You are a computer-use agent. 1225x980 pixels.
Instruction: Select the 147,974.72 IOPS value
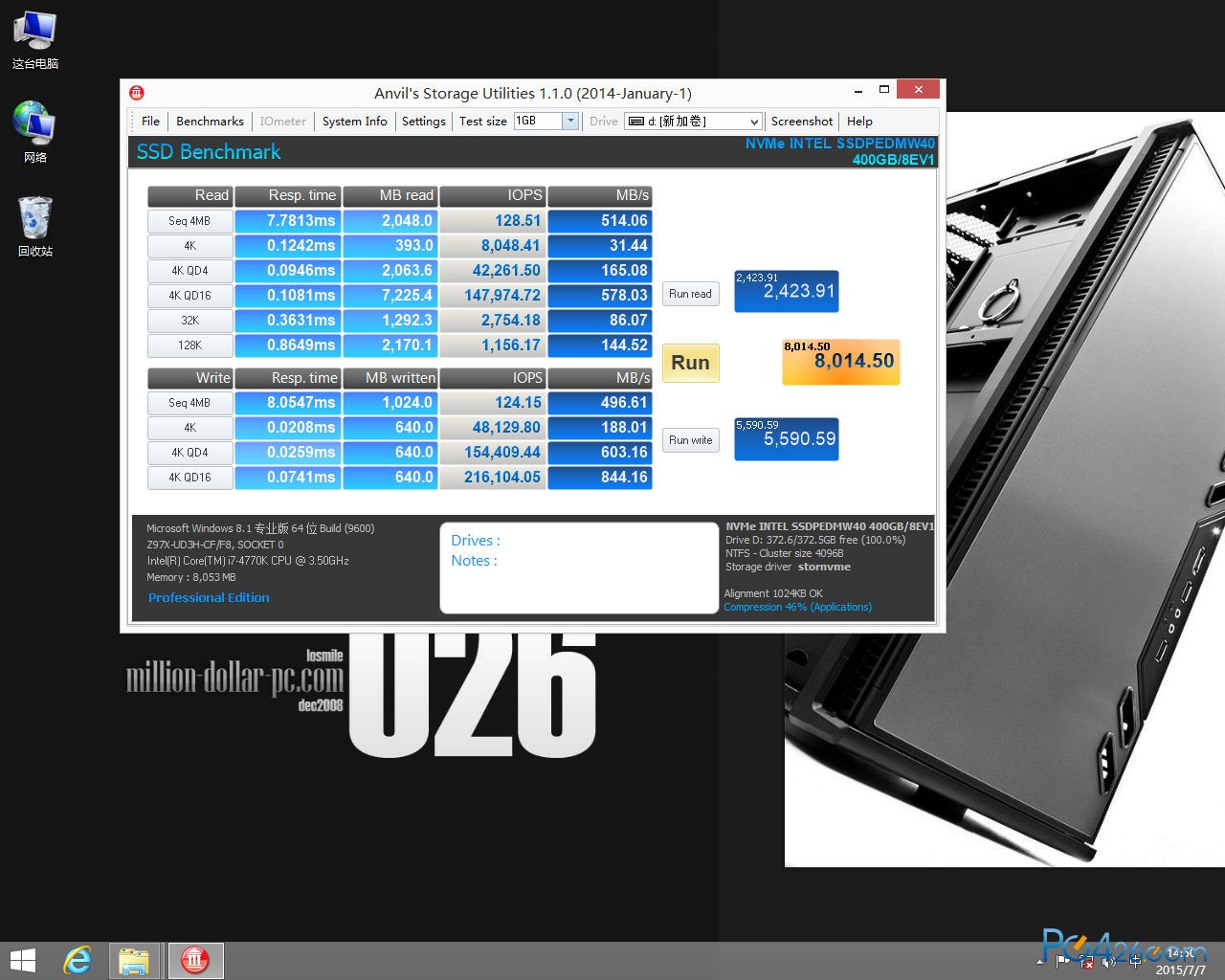493,296
